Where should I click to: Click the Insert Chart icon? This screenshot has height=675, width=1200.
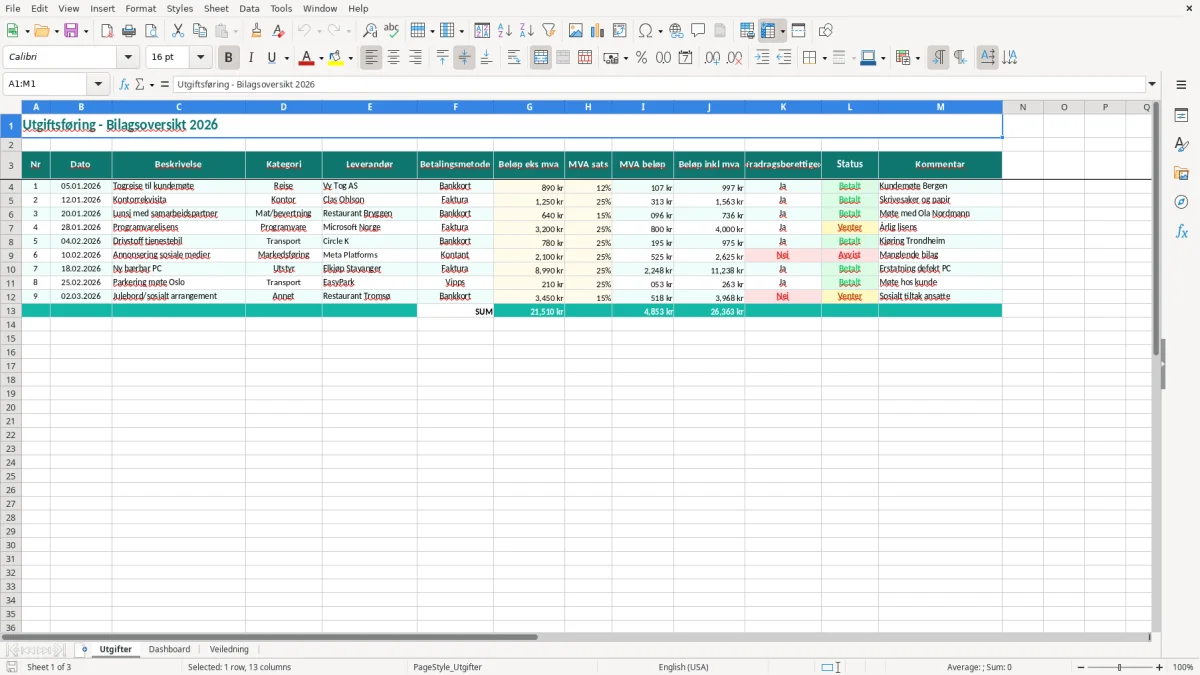(598, 31)
